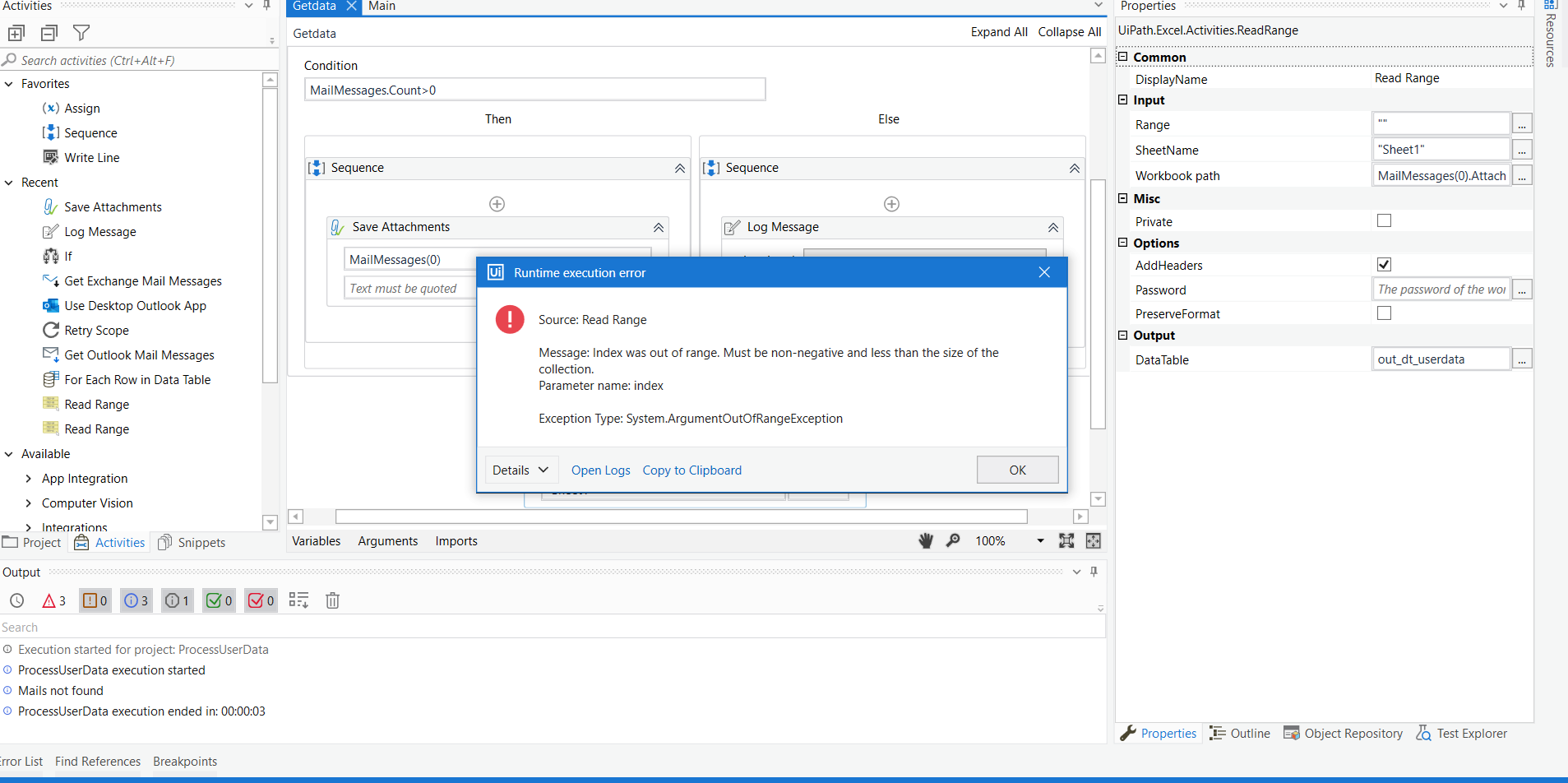Collapse the Then Sequence container

pyautogui.click(x=680, y=169)
